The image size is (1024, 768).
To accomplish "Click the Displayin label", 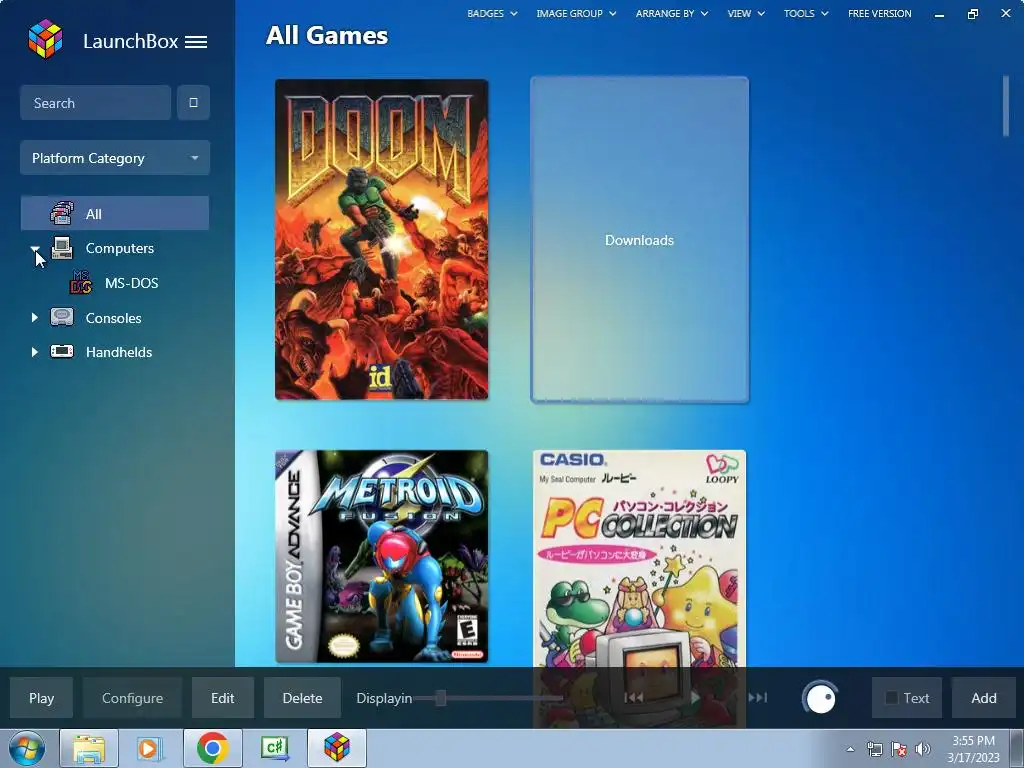I will point(384,698).
